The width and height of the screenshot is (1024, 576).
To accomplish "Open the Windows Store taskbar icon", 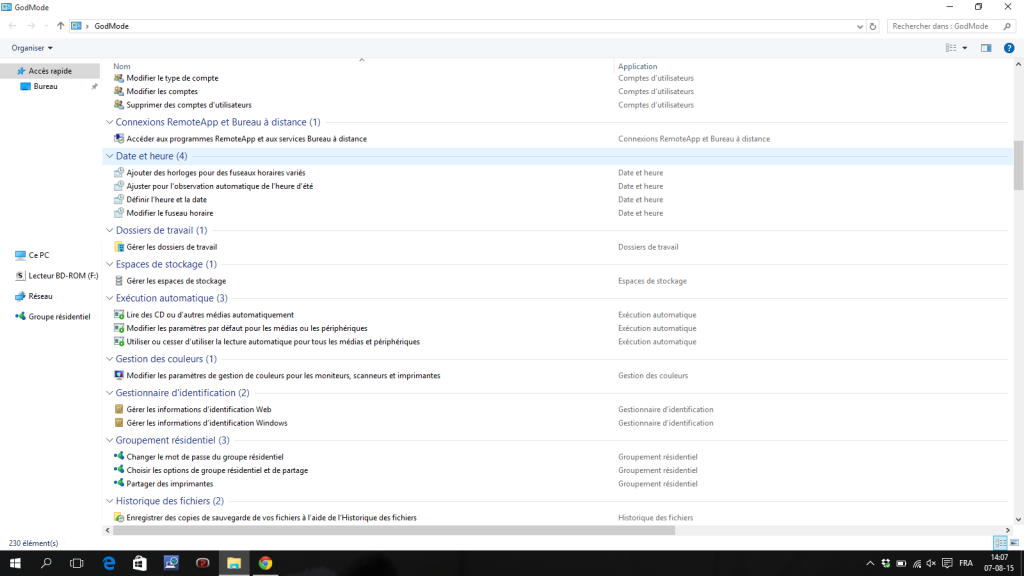I will coord(140,563).
